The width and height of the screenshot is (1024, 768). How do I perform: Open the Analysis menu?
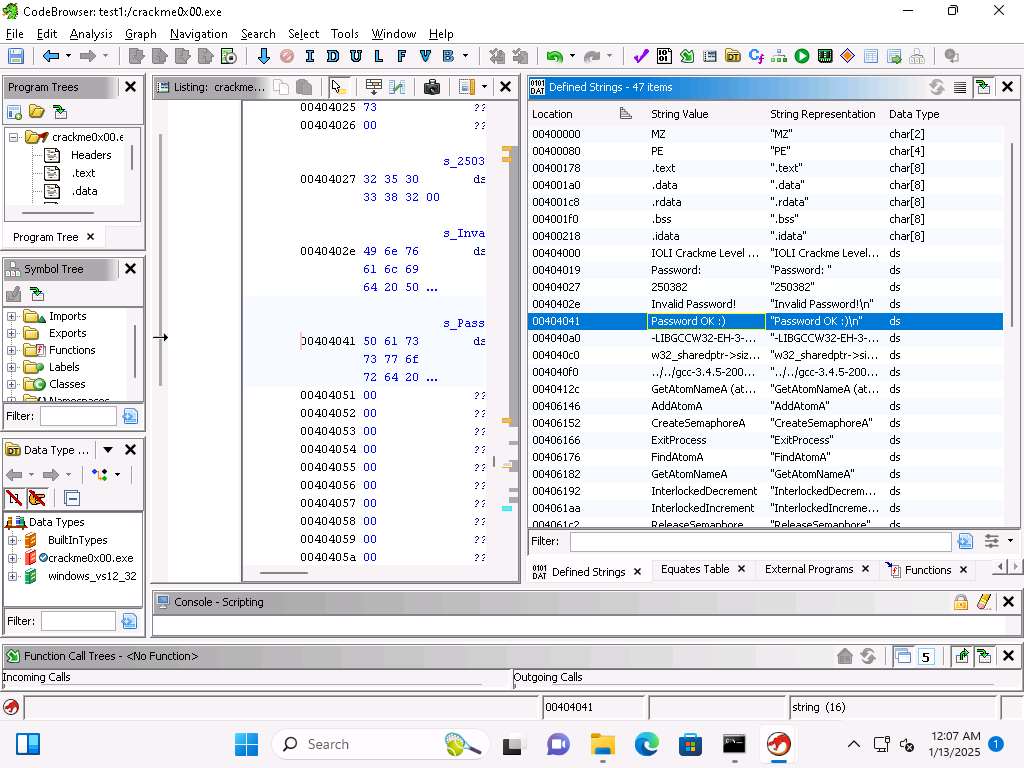tap(91, 34)
